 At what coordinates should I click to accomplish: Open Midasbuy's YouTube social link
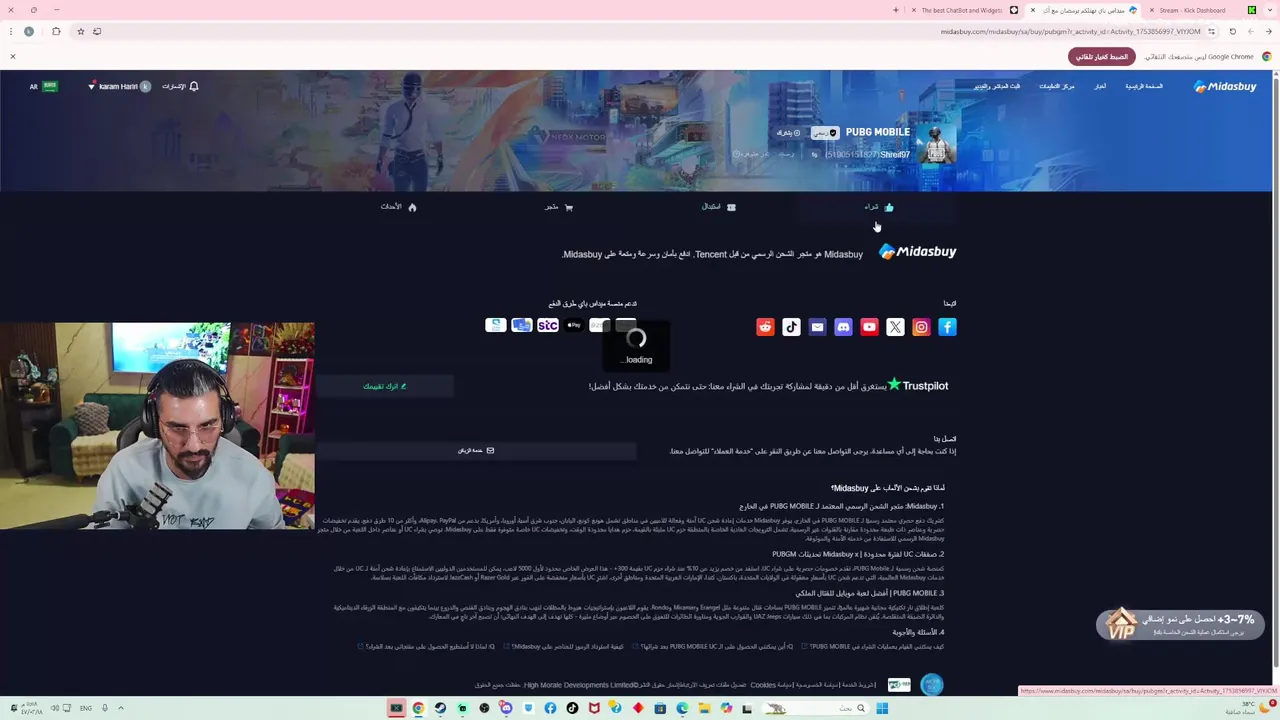[869, 327]
